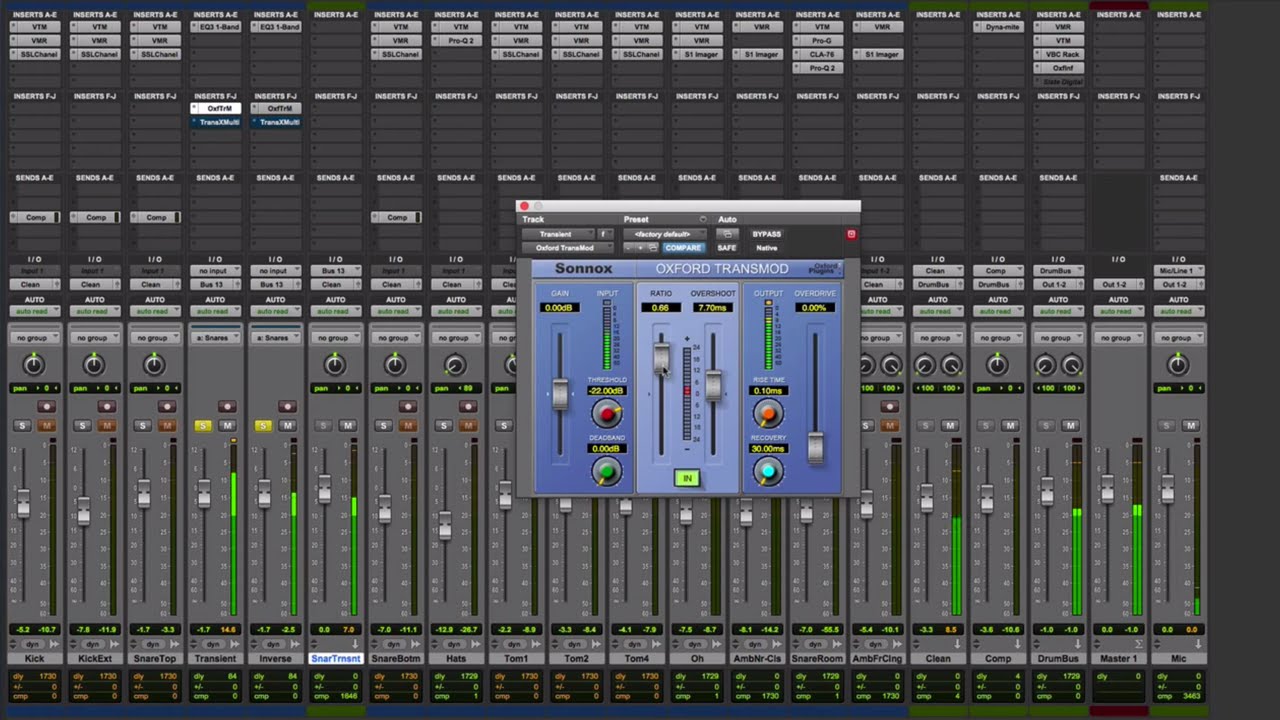1280x720 pixels.
Task: Click the red target icon in plugin header
Action: tap(851, 234)
